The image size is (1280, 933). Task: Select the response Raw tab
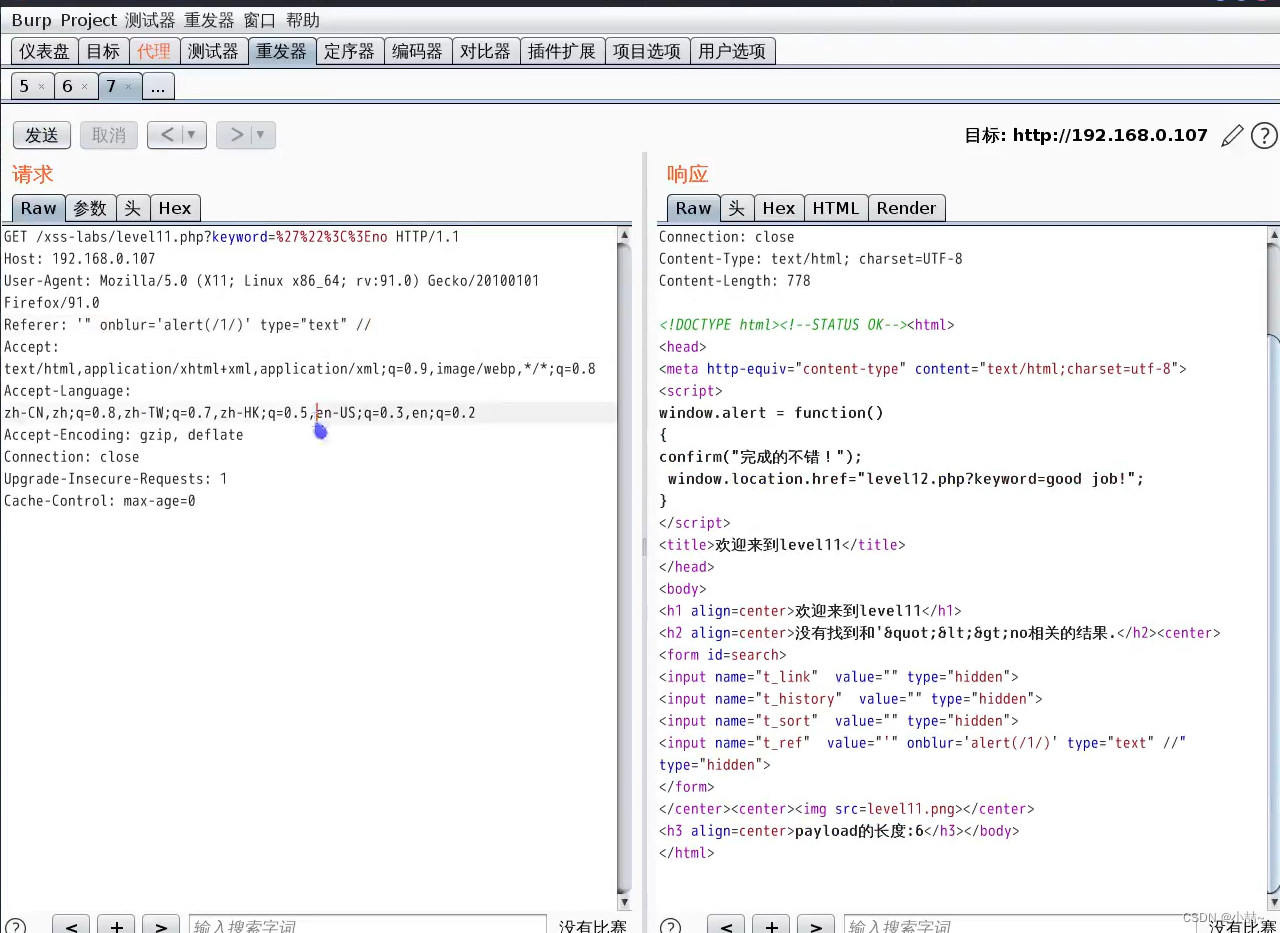pos(694,208)
